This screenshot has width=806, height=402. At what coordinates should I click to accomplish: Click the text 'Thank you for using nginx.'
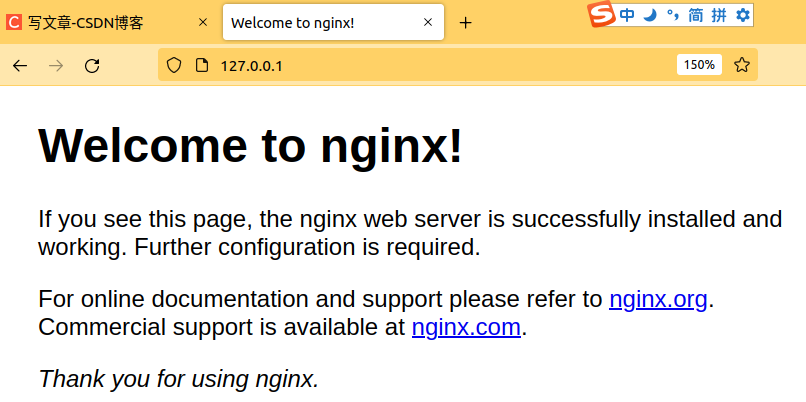pyautogui.click(x=179, y=379)
